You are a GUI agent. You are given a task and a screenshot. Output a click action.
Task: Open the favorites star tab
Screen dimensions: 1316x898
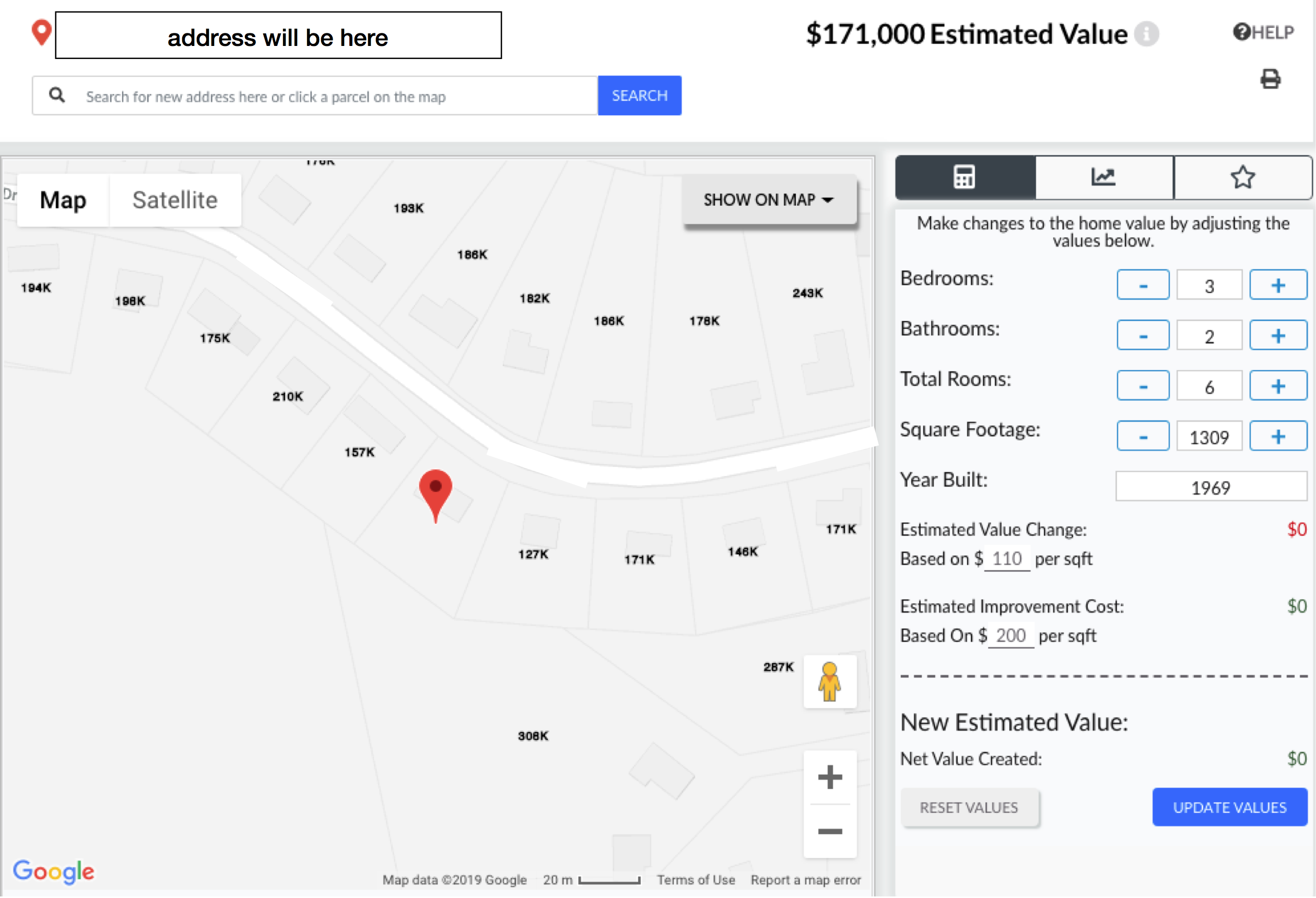pos(1242,177)
